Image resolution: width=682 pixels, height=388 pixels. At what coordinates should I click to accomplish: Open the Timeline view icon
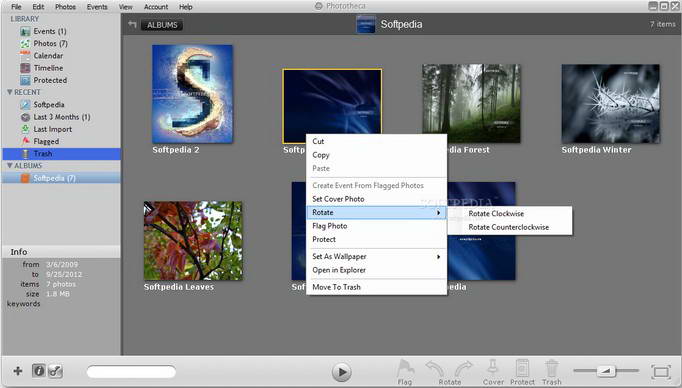(25, 68)
